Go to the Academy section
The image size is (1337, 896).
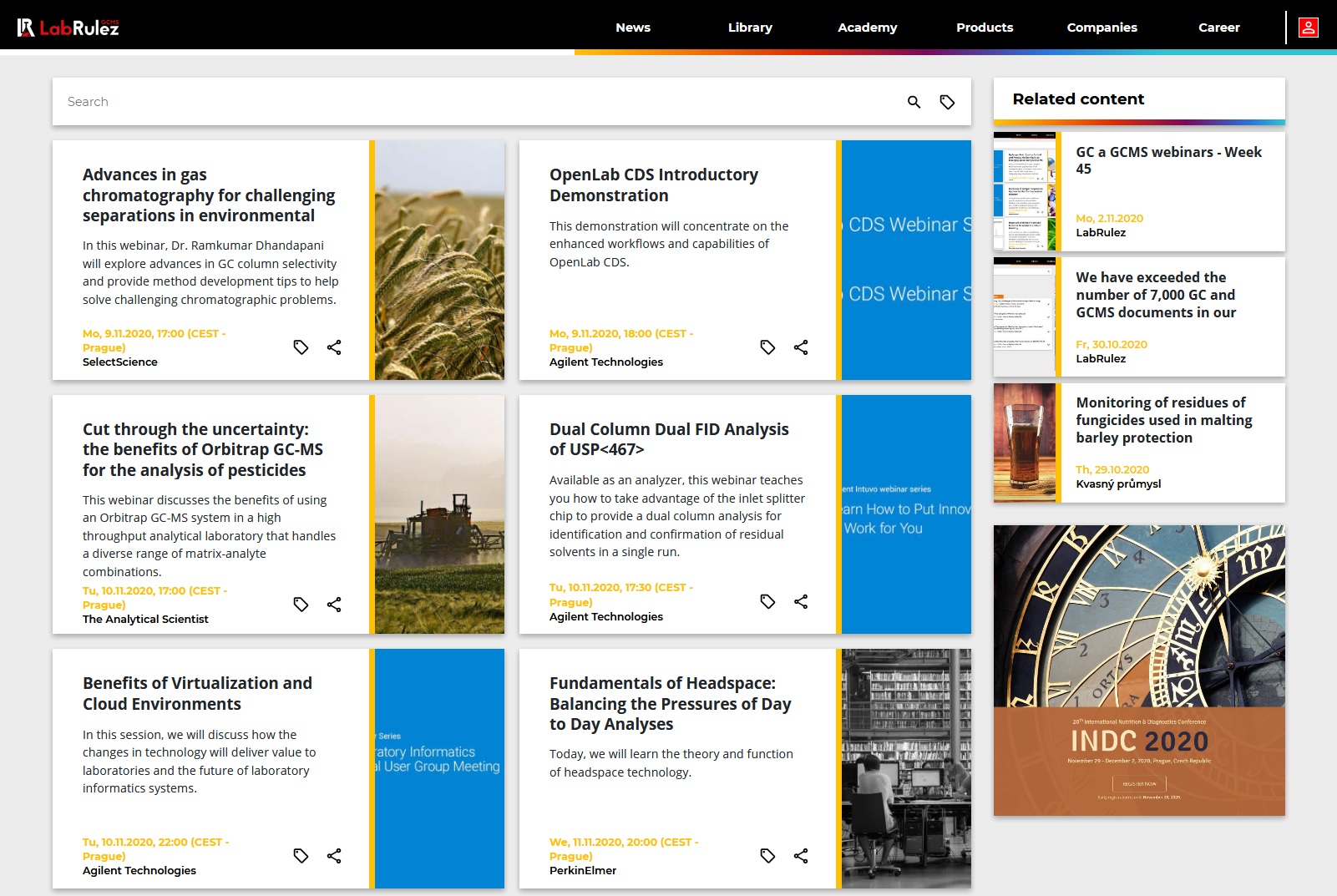pos(868,28)
